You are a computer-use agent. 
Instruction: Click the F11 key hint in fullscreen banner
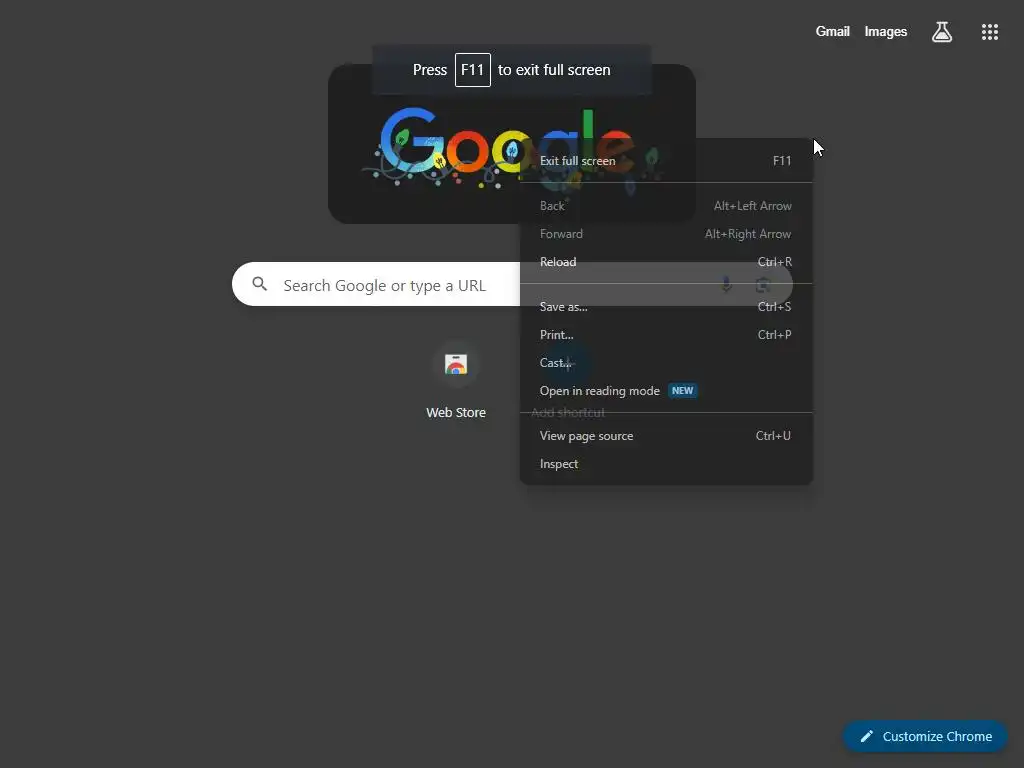[x=472, y=70]
